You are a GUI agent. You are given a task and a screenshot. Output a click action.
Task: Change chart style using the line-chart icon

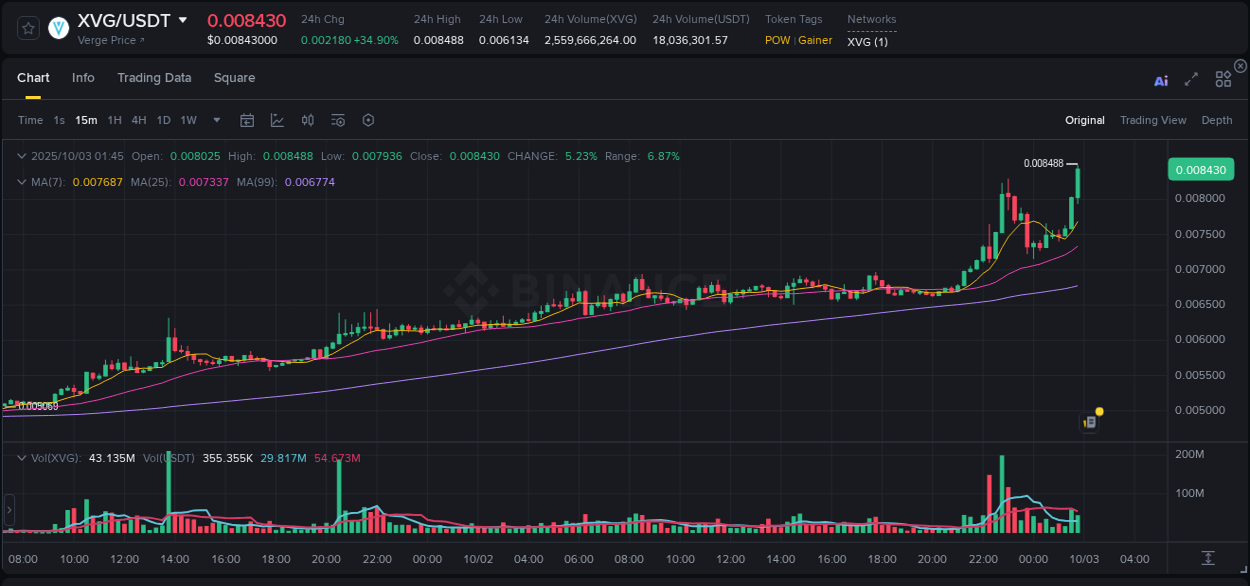click(277, 120)
